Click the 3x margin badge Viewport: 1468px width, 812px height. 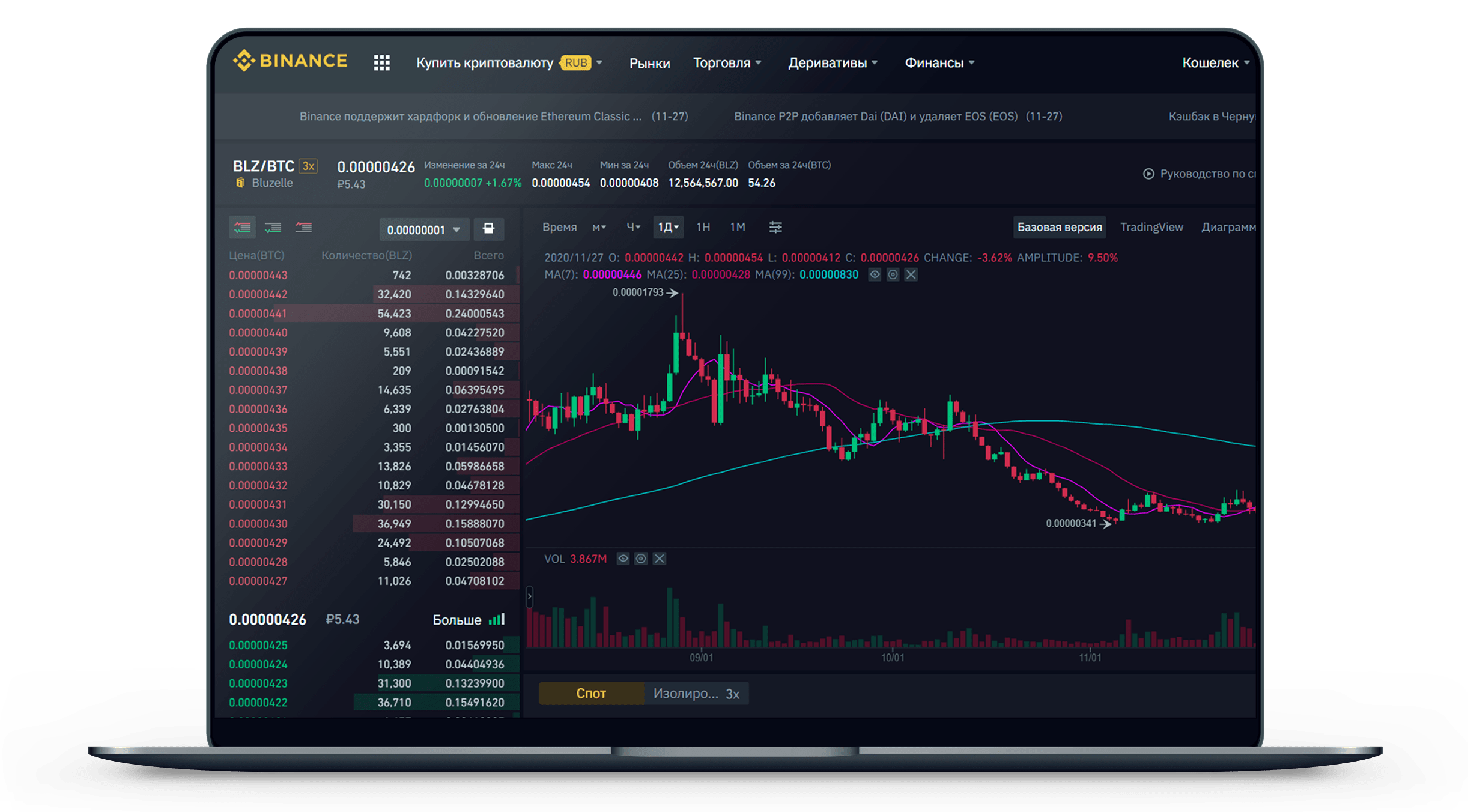[308, 166]
